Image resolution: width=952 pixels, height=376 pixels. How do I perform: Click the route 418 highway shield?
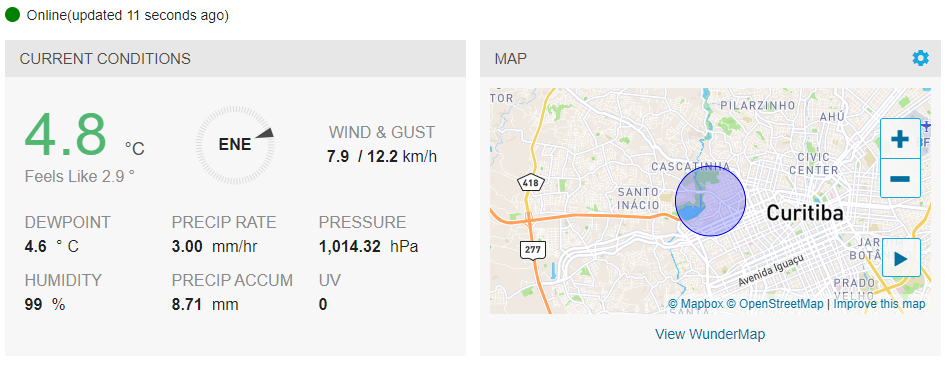[x=528, y=182]
